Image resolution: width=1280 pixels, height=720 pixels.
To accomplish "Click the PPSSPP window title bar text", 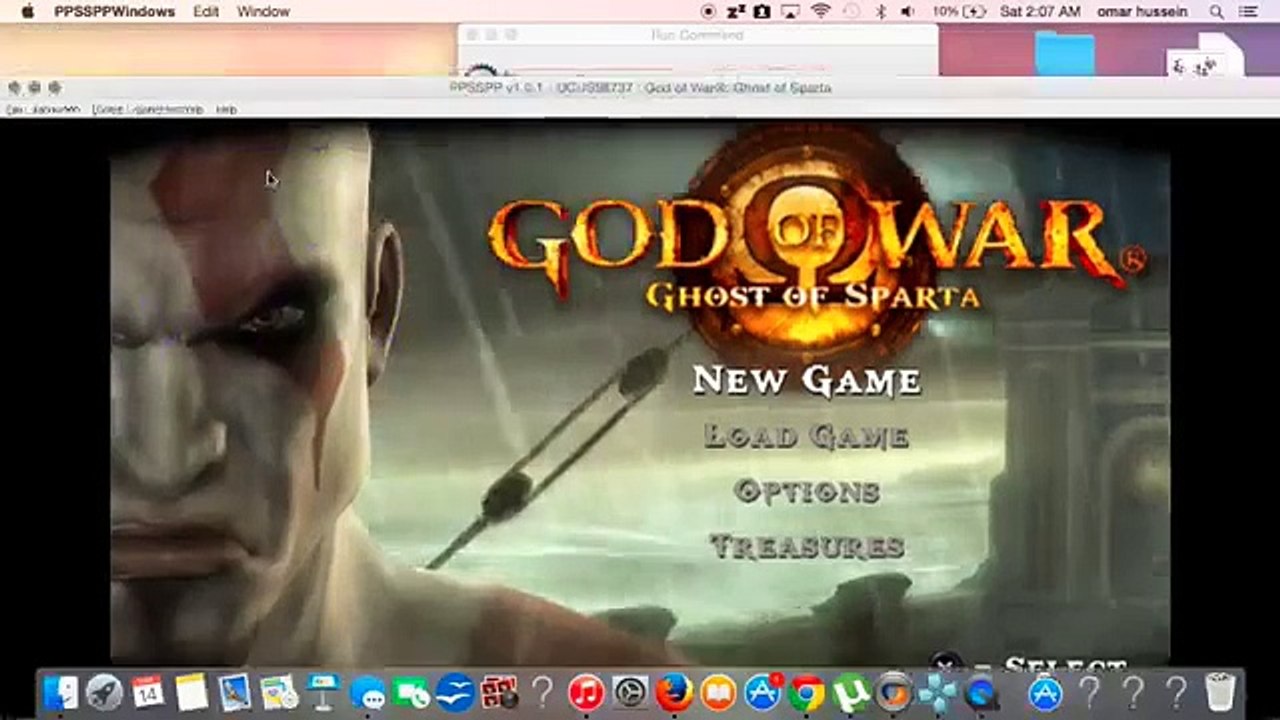I will click(640, 88).
